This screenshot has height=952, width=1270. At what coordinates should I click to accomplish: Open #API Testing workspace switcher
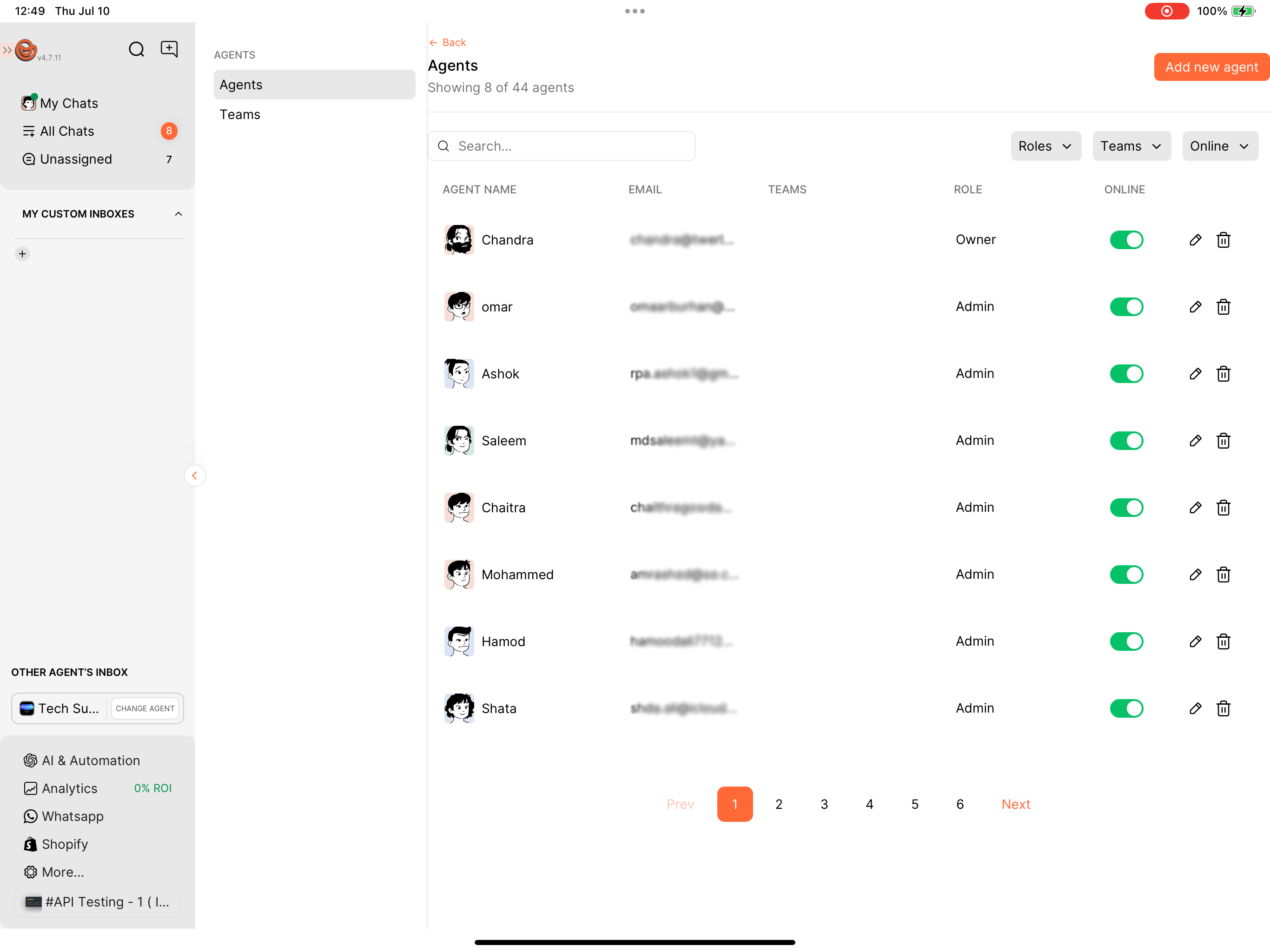pos(98,901)
